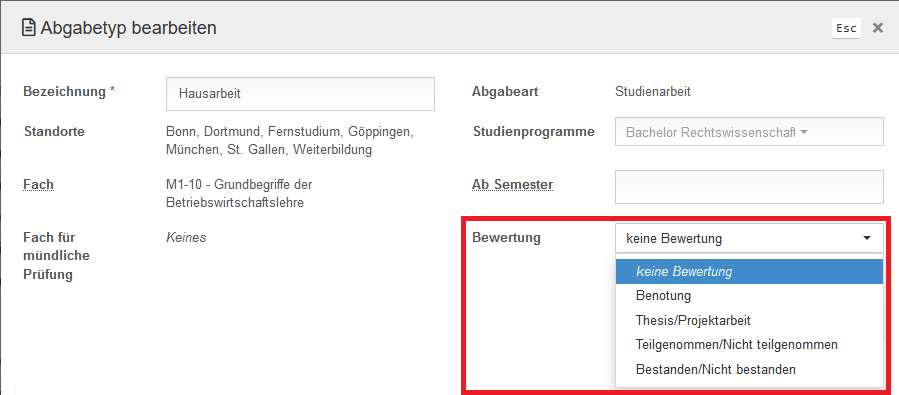Open the Studienprogramme dropdown

click(749, 132)
